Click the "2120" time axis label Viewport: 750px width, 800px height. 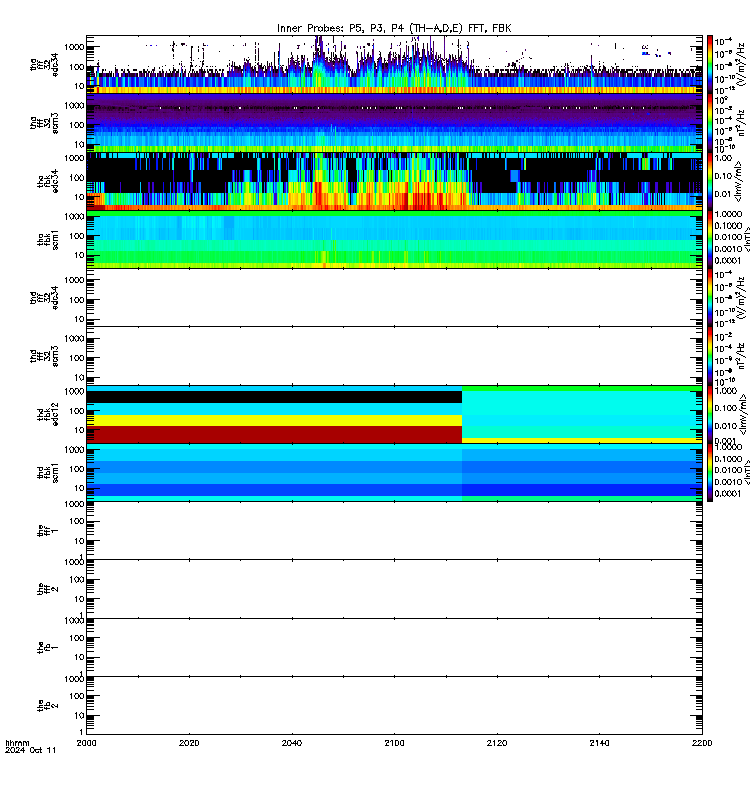(x=497, y=743)
